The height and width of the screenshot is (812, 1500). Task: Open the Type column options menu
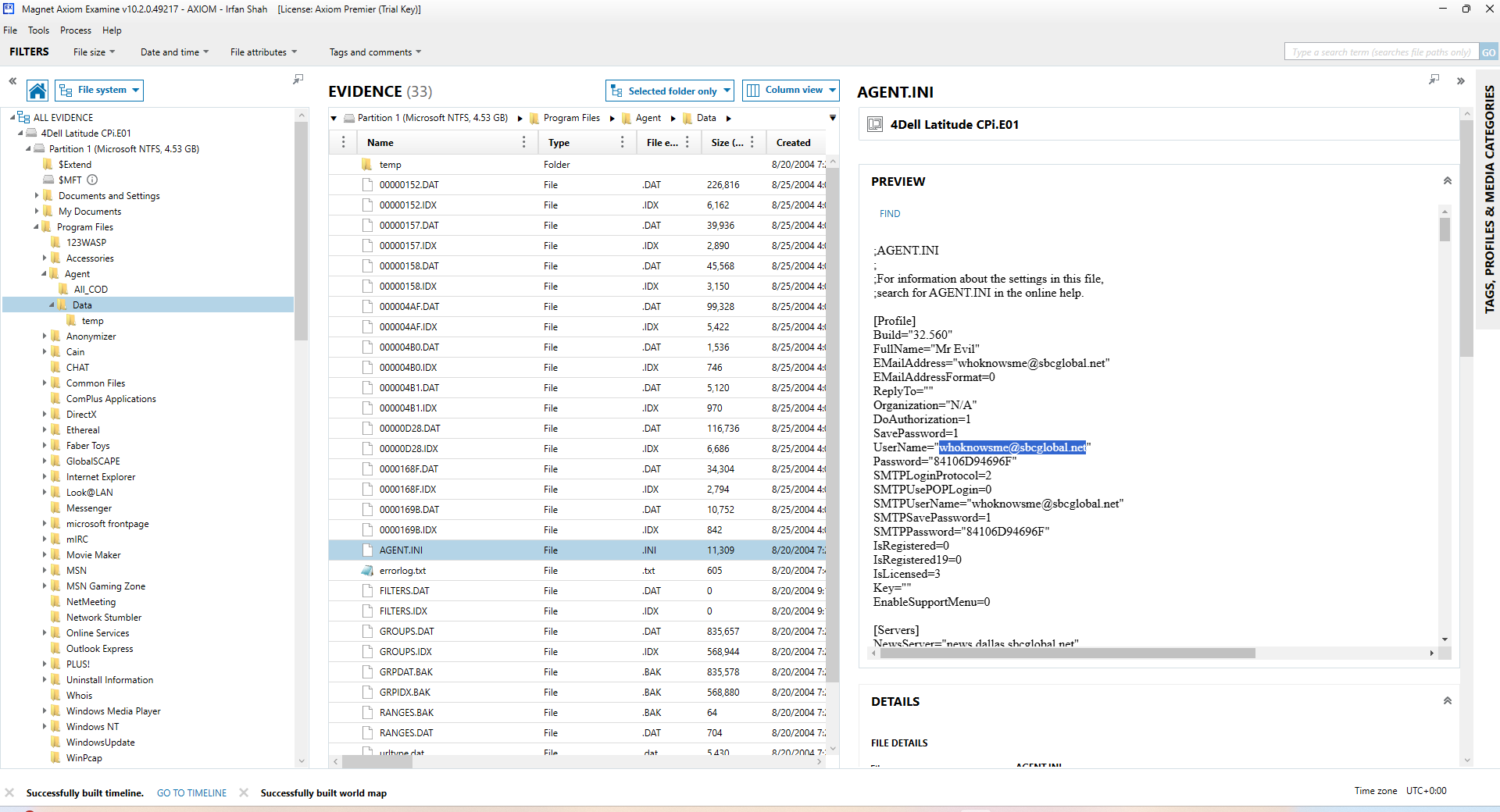click(622, 142)
